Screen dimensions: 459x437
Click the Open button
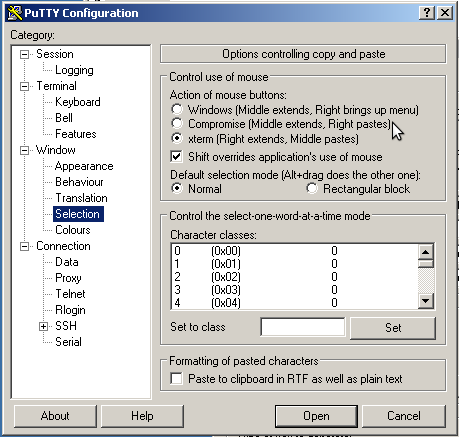(316, 416)
